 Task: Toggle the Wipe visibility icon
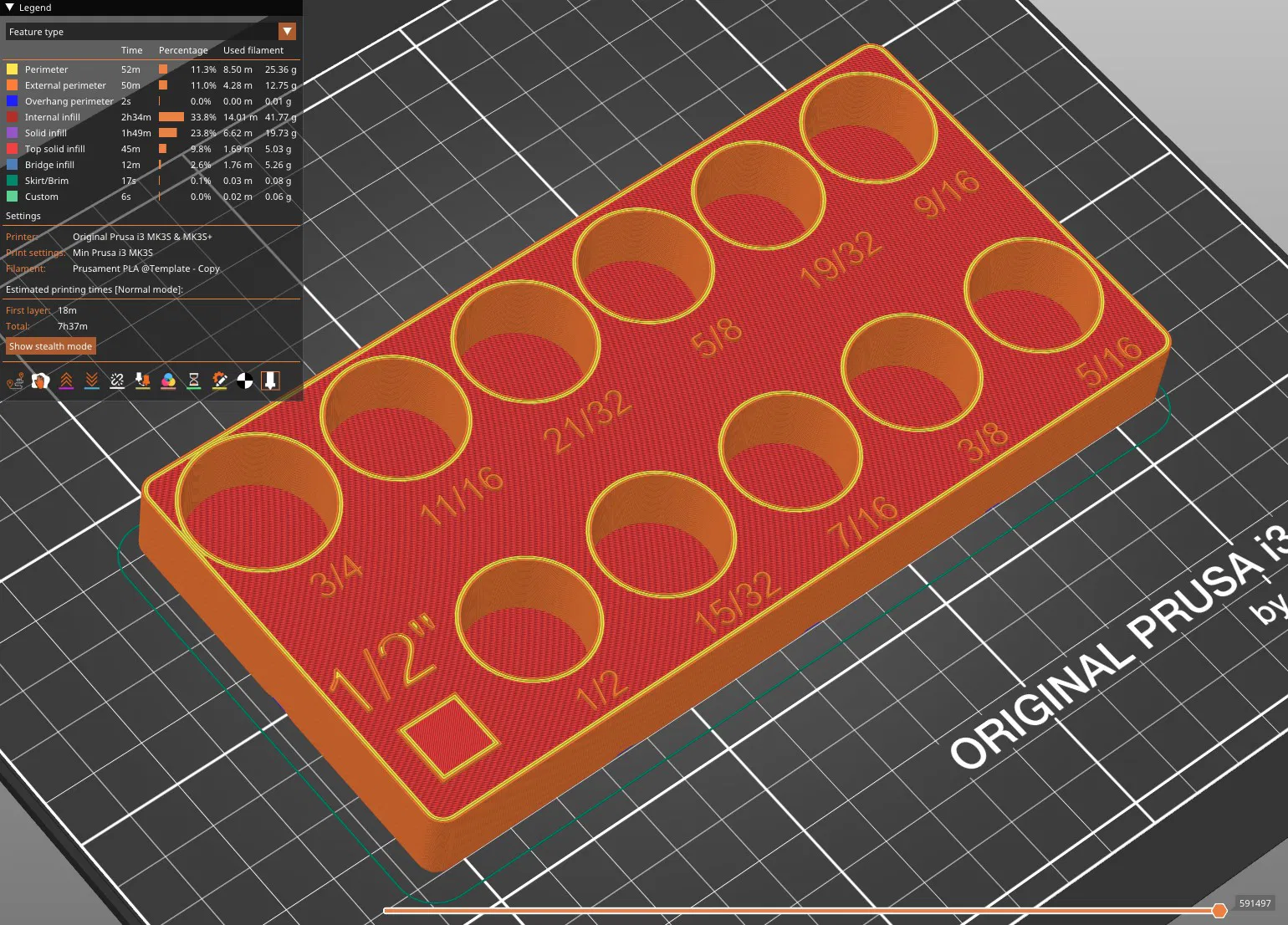40,381
